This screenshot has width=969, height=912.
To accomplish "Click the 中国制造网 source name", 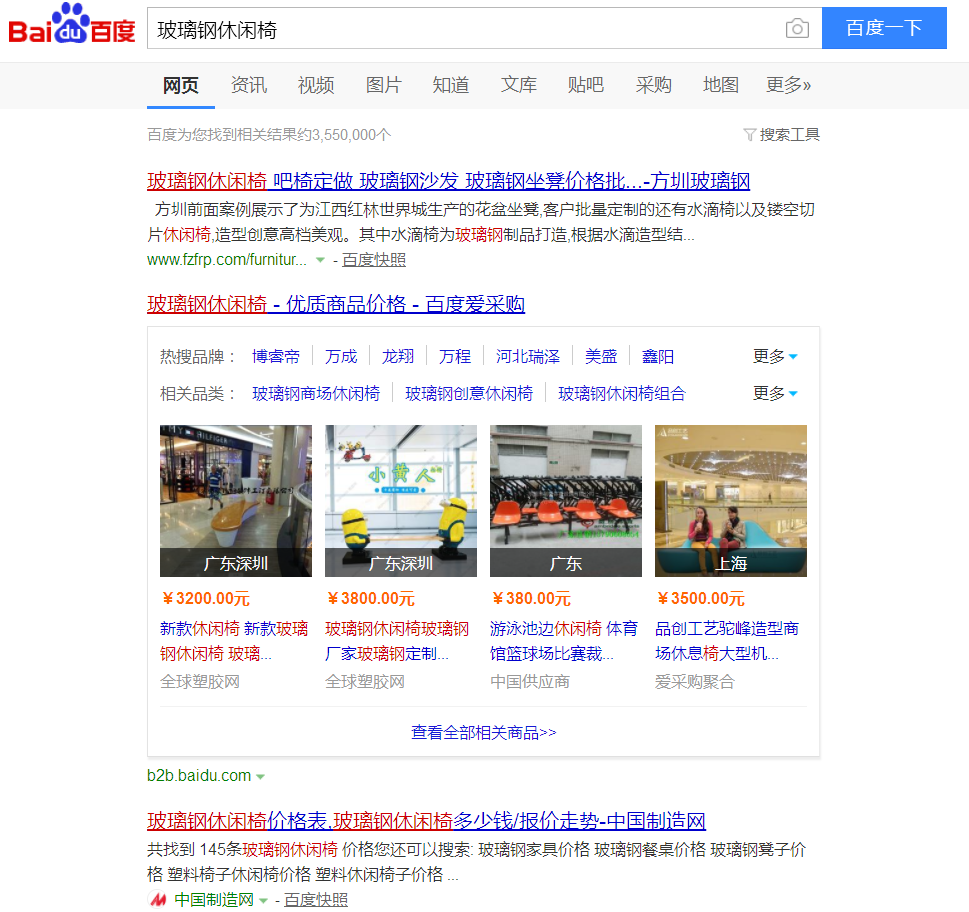I will [x=214, y=900].
